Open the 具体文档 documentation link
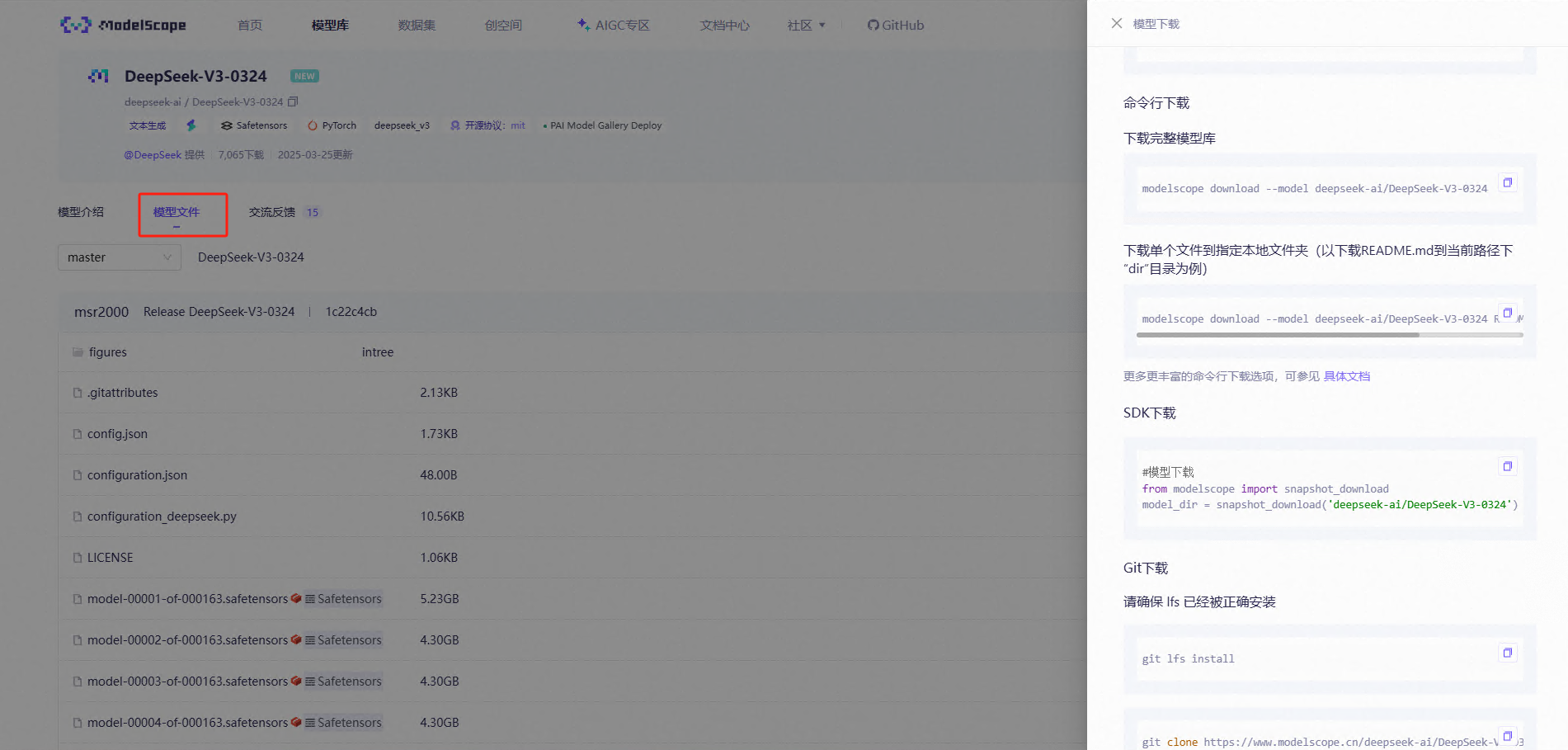This screenshot has width=1568, height=750. tap(1346, 376)
